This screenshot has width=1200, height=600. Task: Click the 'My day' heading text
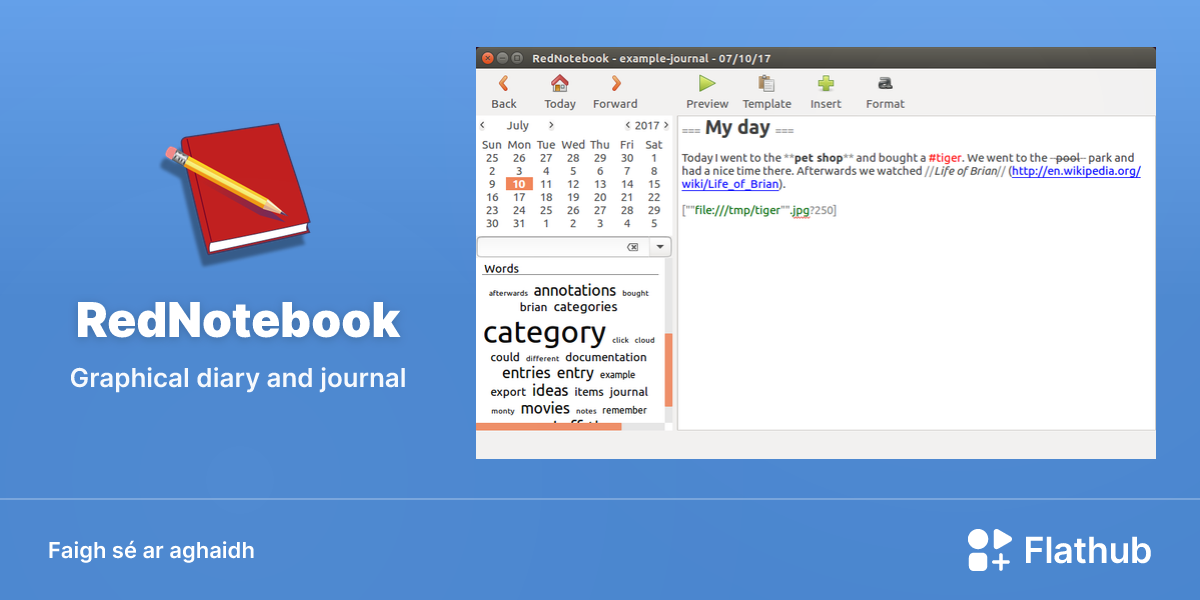pyautogui.click(x=738, y=128)
